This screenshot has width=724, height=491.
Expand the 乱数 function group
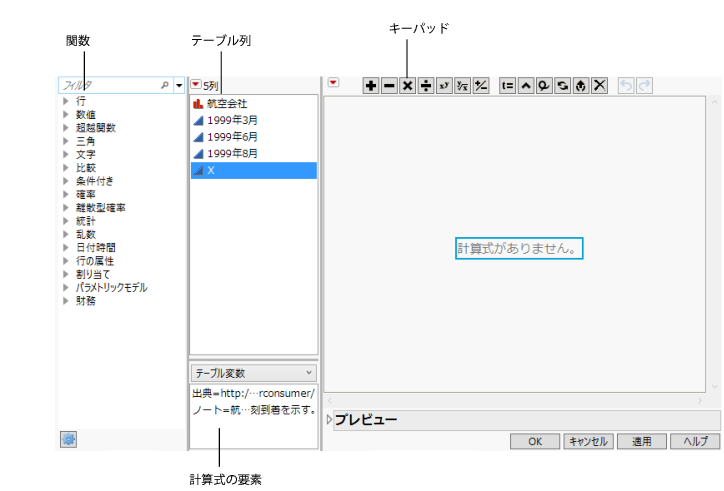point(66,234)
